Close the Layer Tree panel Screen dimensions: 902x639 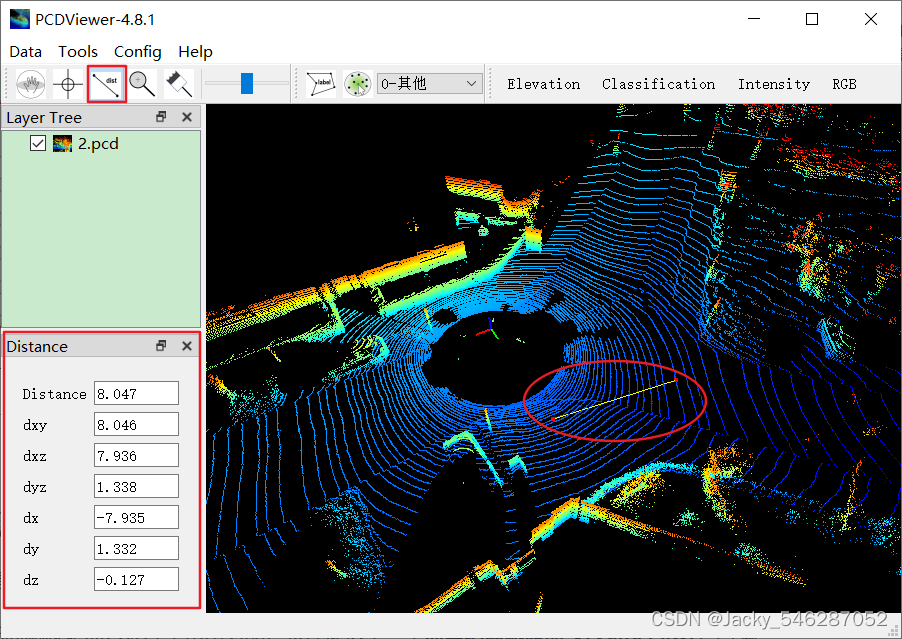(x=187, y=117)
